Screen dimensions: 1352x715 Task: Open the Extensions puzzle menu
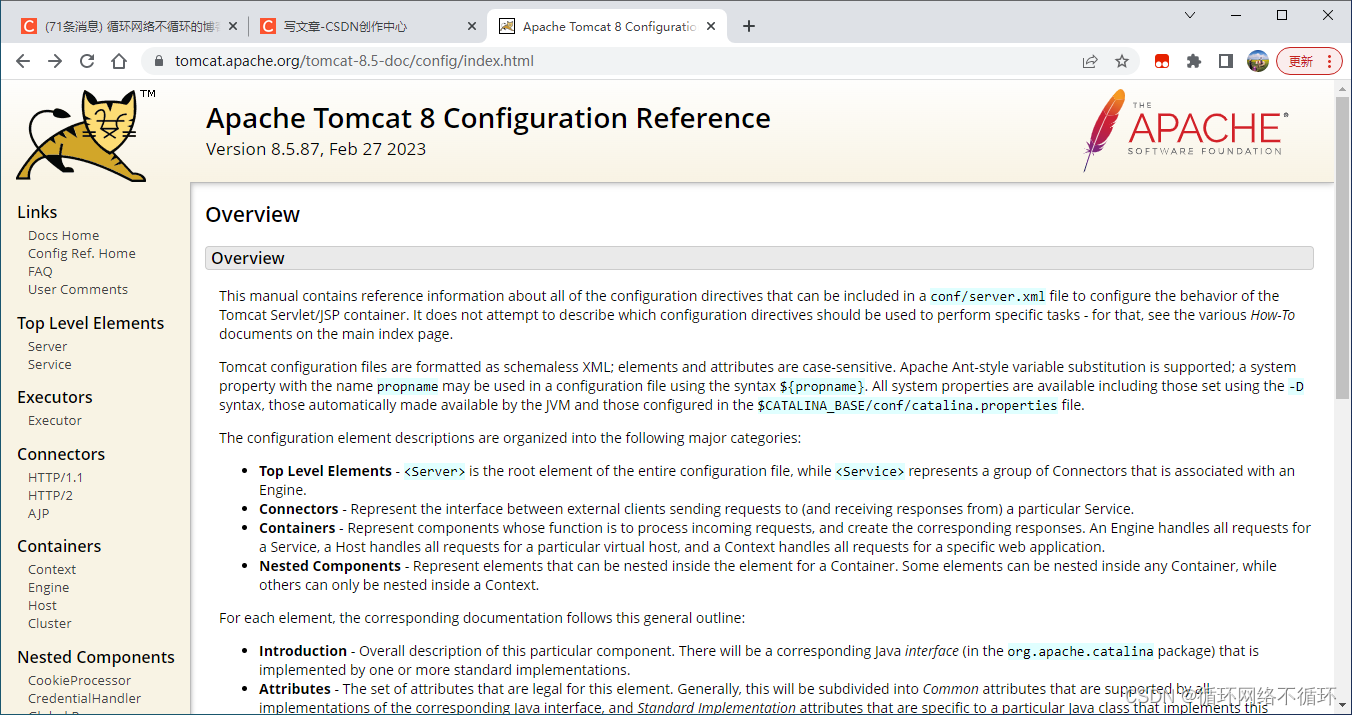(1194, 61)
